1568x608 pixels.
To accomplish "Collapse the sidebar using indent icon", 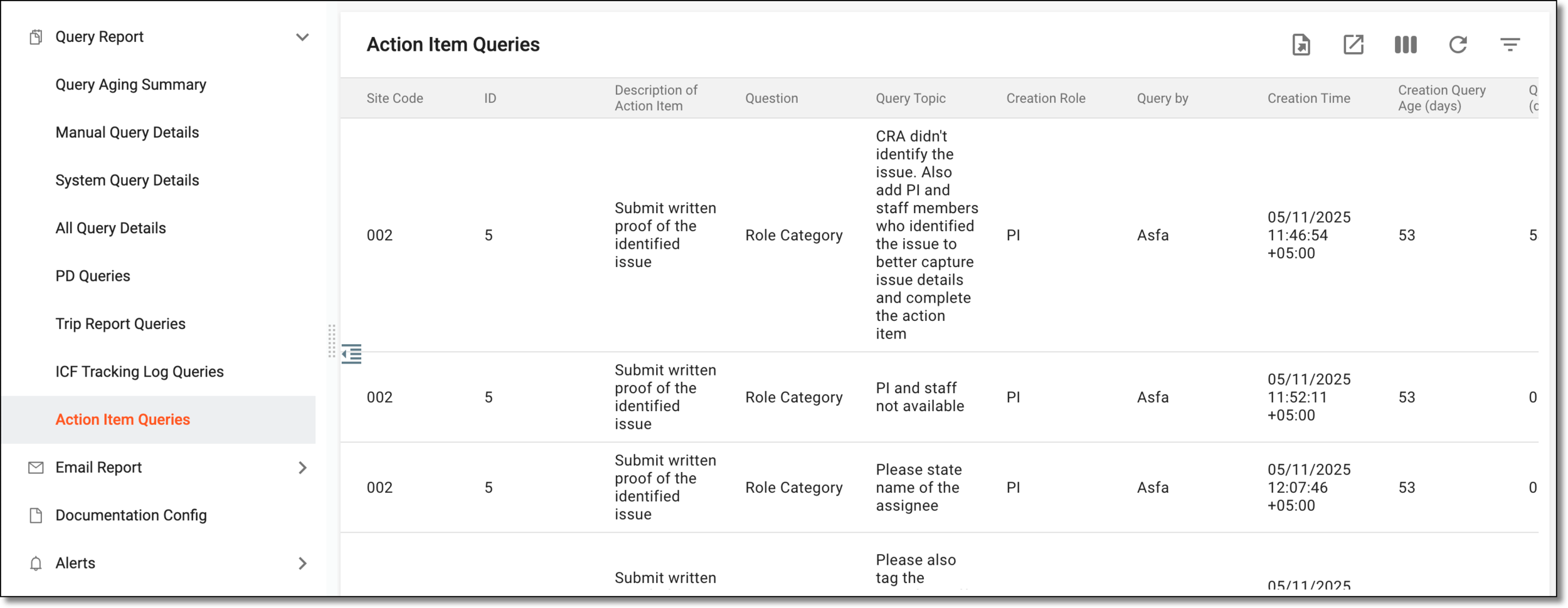I will click(351, 354).
